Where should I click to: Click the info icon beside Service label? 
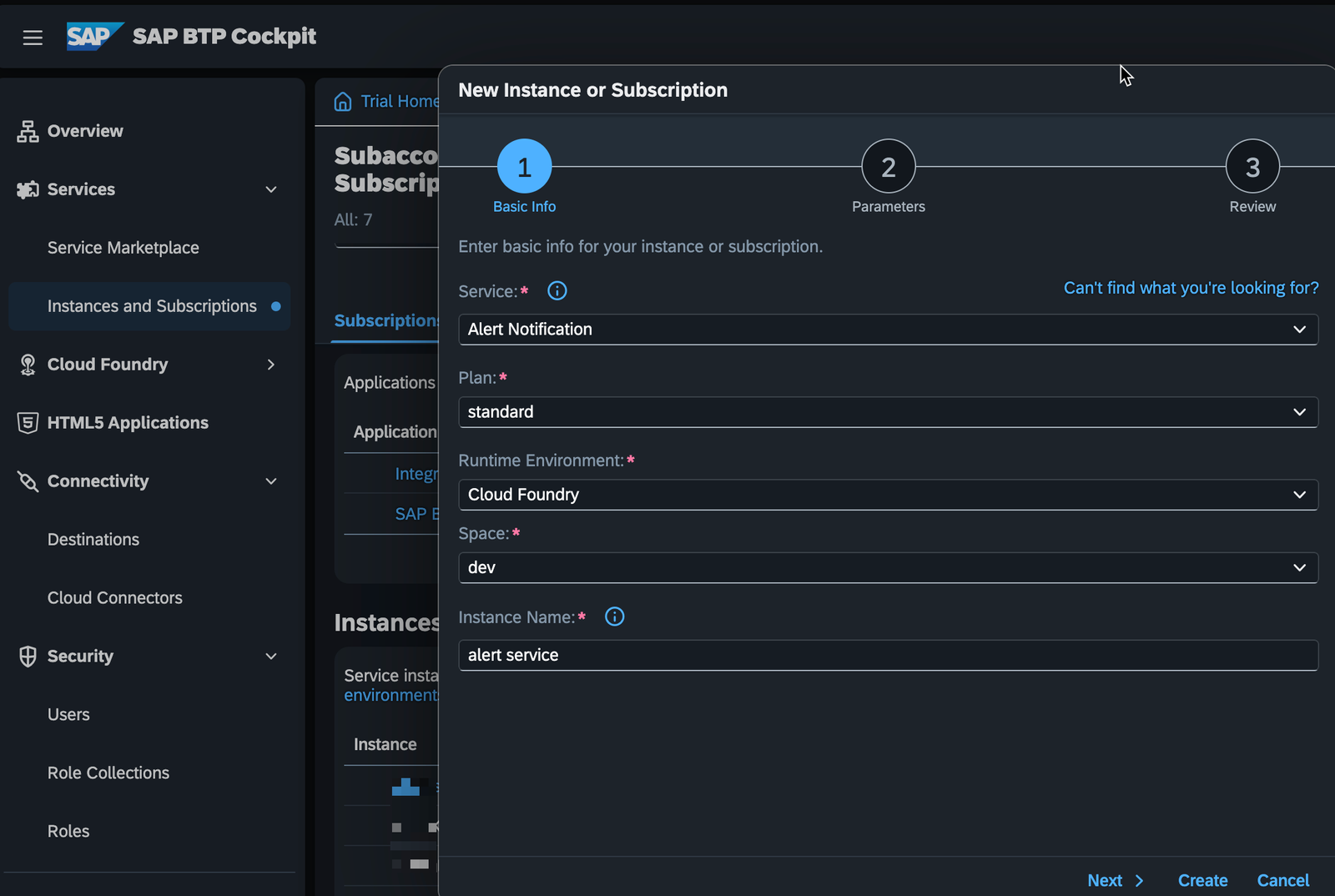click(557, 291)
